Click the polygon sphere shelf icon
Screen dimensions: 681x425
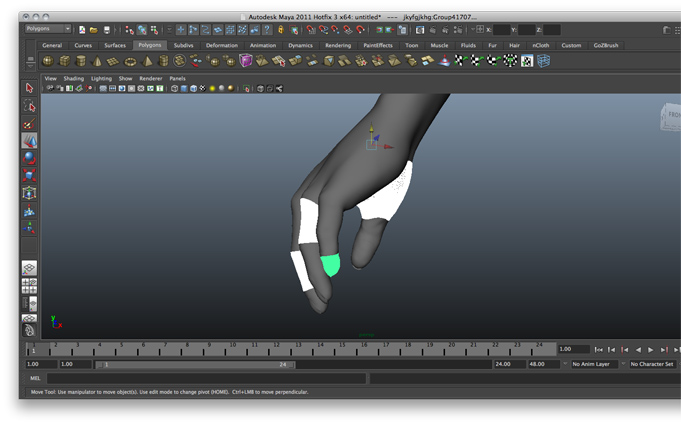click(47, 61)
